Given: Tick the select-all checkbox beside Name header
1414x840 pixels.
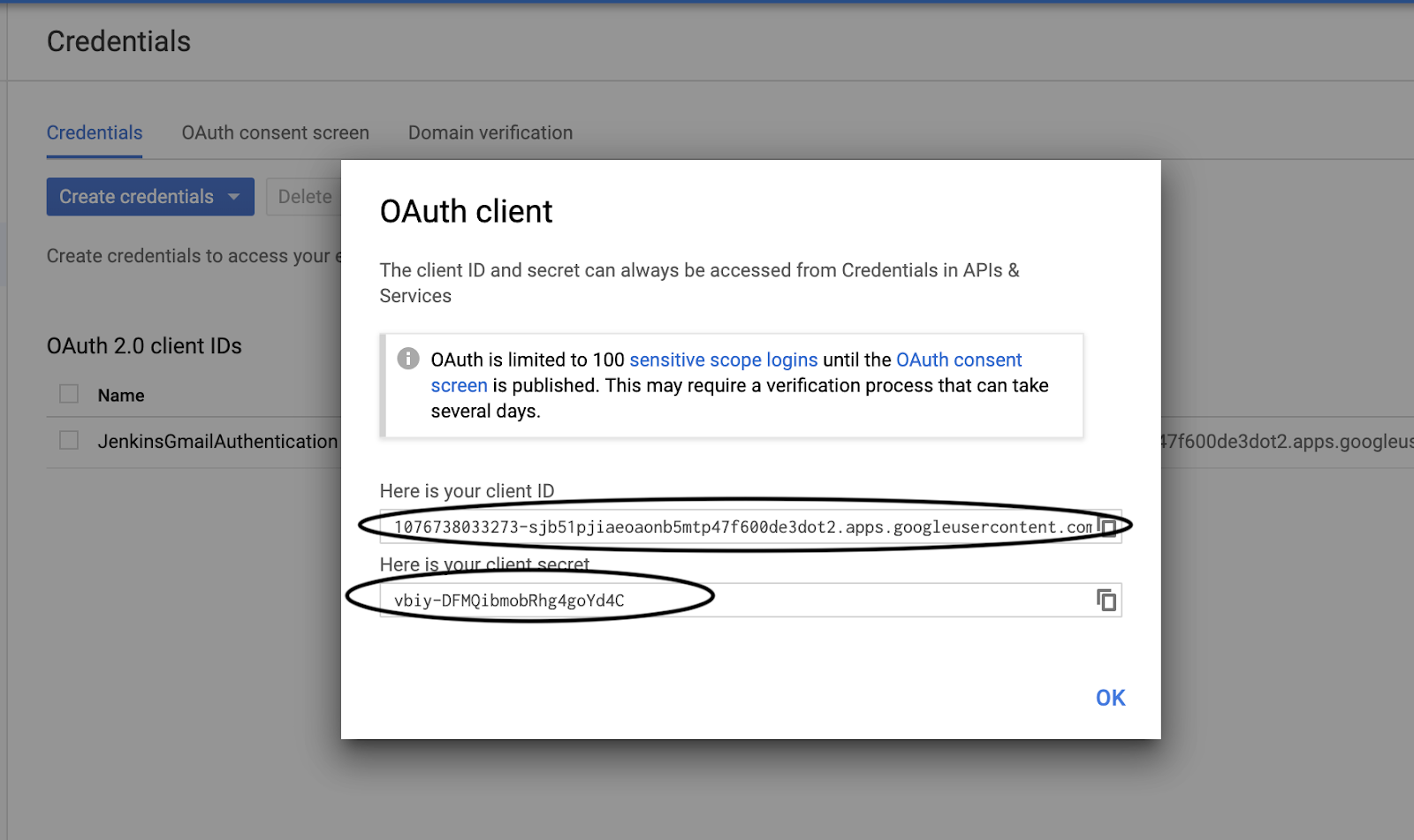Looking at the screenshot, I should pos(69,394).
